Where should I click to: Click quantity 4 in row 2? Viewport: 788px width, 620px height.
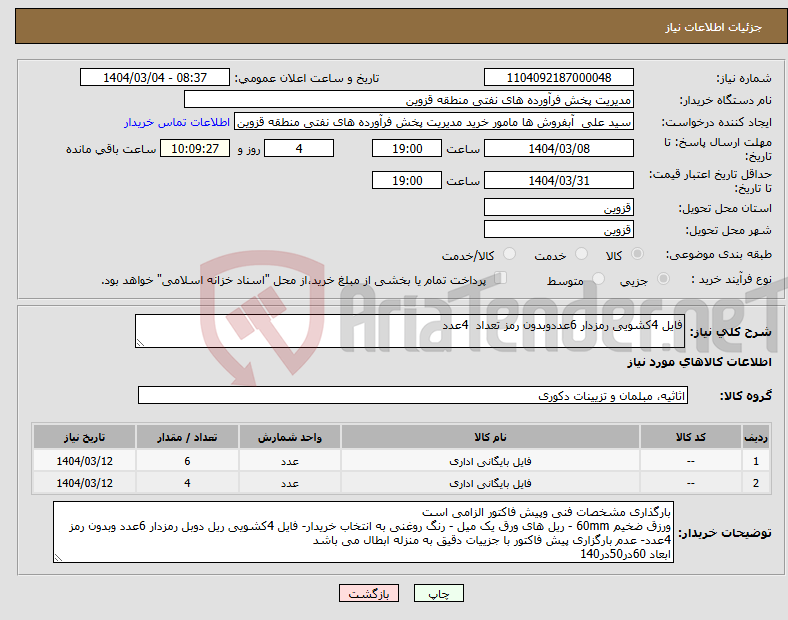click(187, 483)
